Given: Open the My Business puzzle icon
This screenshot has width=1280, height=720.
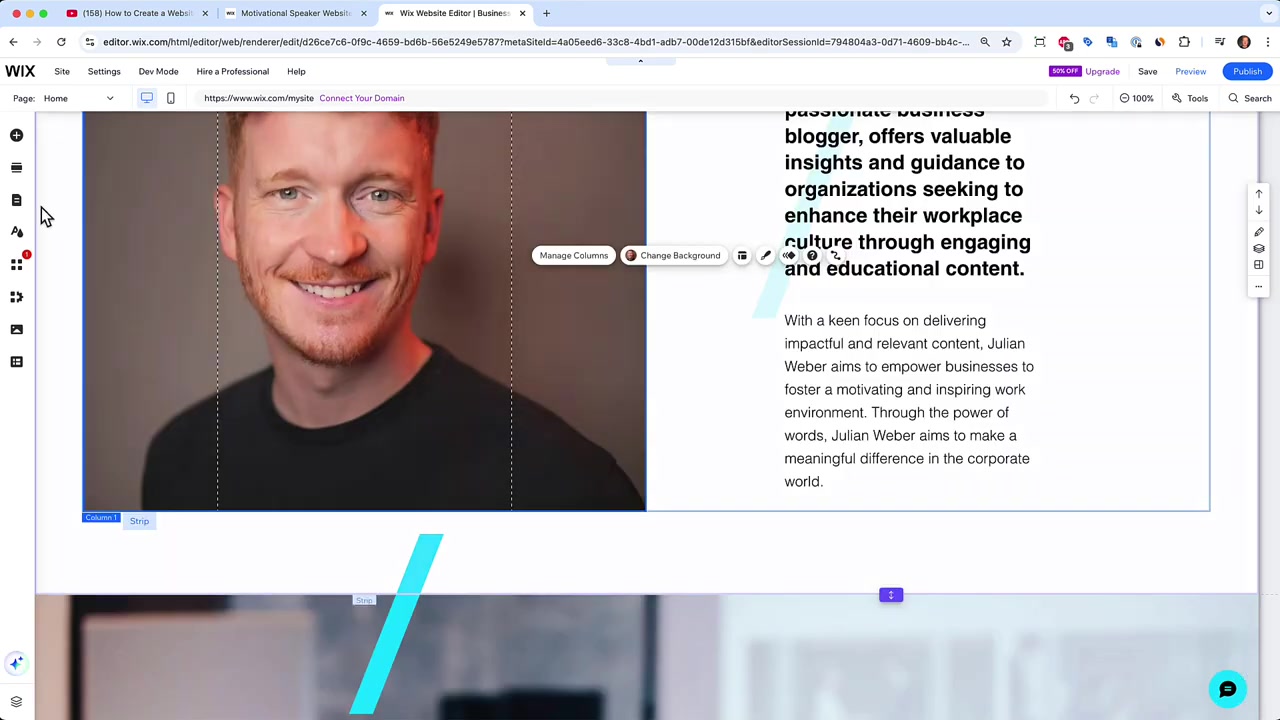Looking at the screenshot, I should pos(16,297).
